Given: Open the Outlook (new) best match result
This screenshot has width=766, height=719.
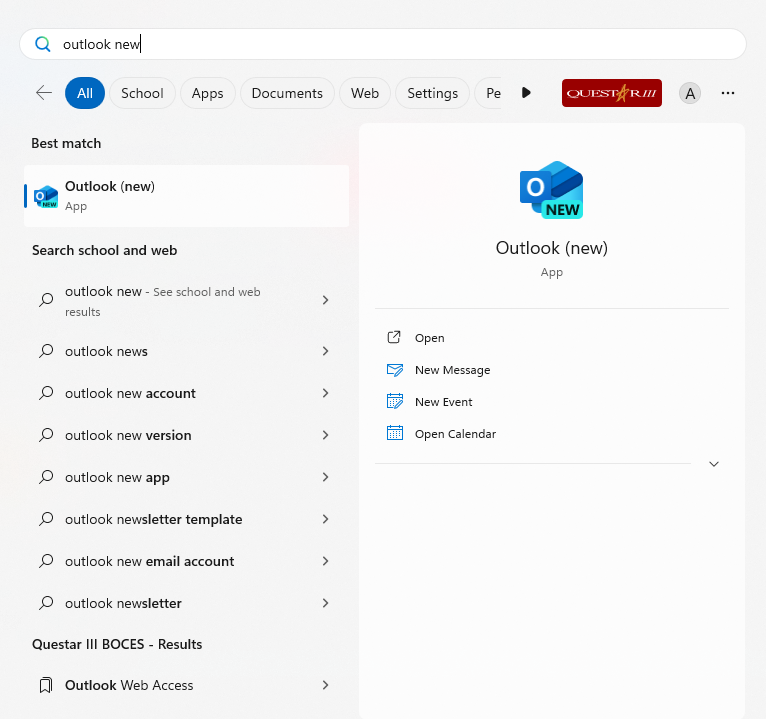Looking at the screenshot, I should tap(187, 196).
